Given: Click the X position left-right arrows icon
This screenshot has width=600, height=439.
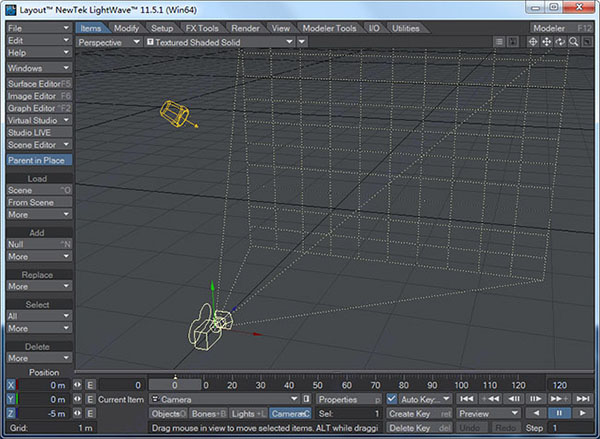Looking at the screenshot, I should pos(77,385).
